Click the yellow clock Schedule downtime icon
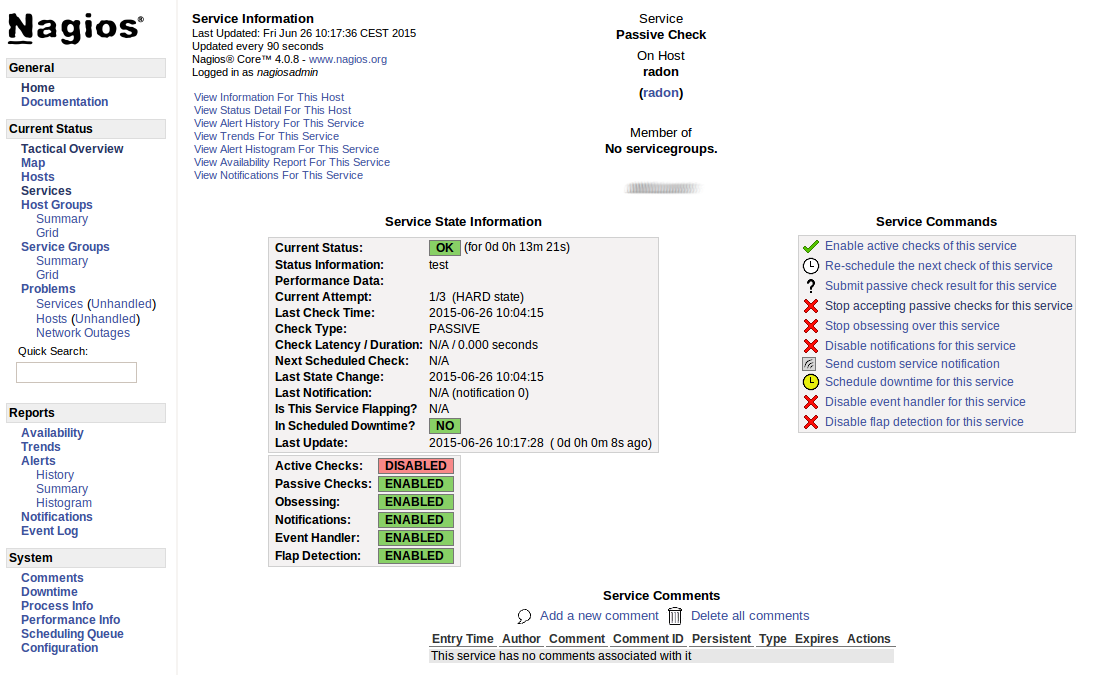This screenshot has height=675, width=1108. click(x=811, y=382)
